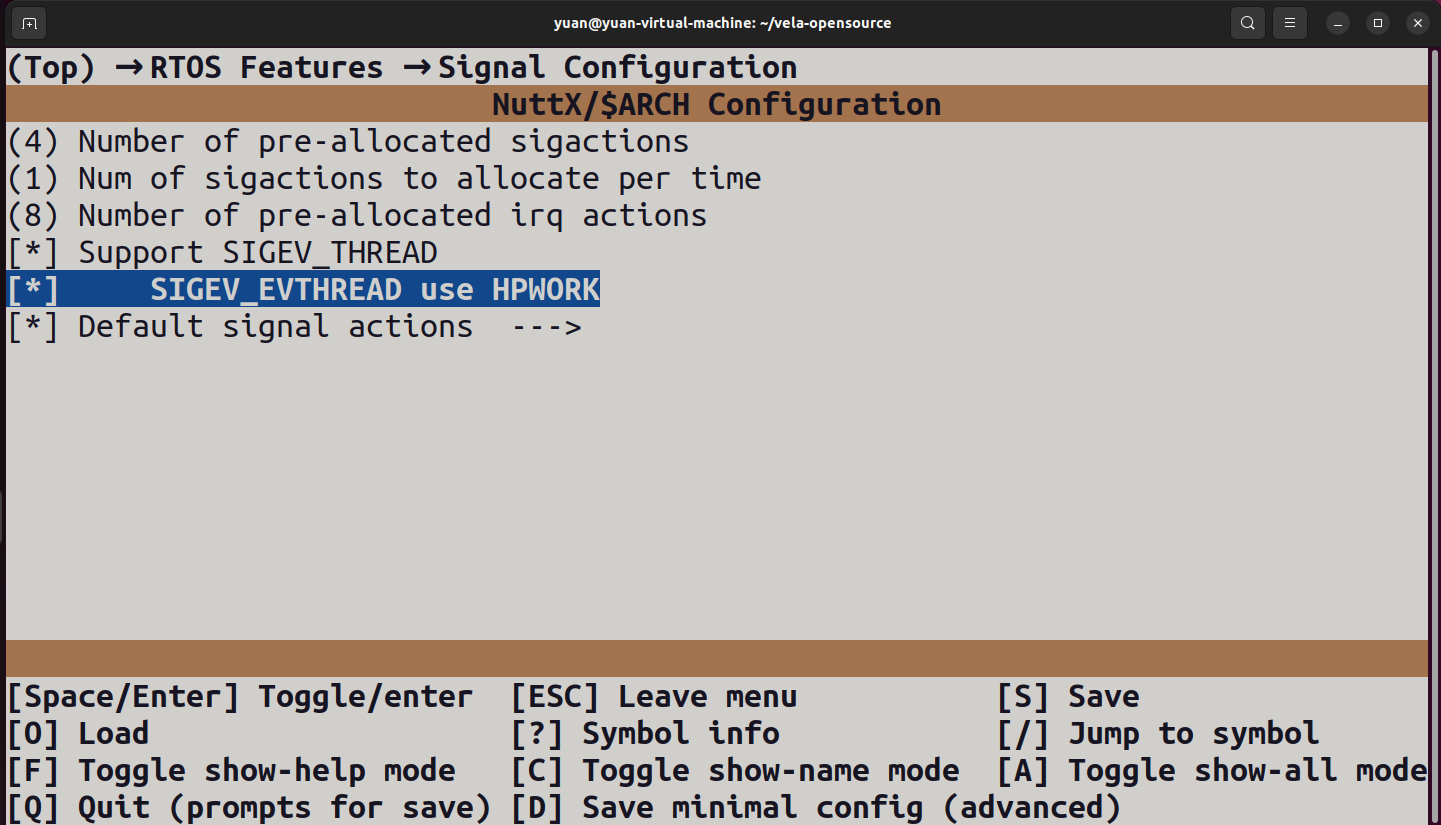Close the terminal window

pyautogui.click(x=1417, y=22)
